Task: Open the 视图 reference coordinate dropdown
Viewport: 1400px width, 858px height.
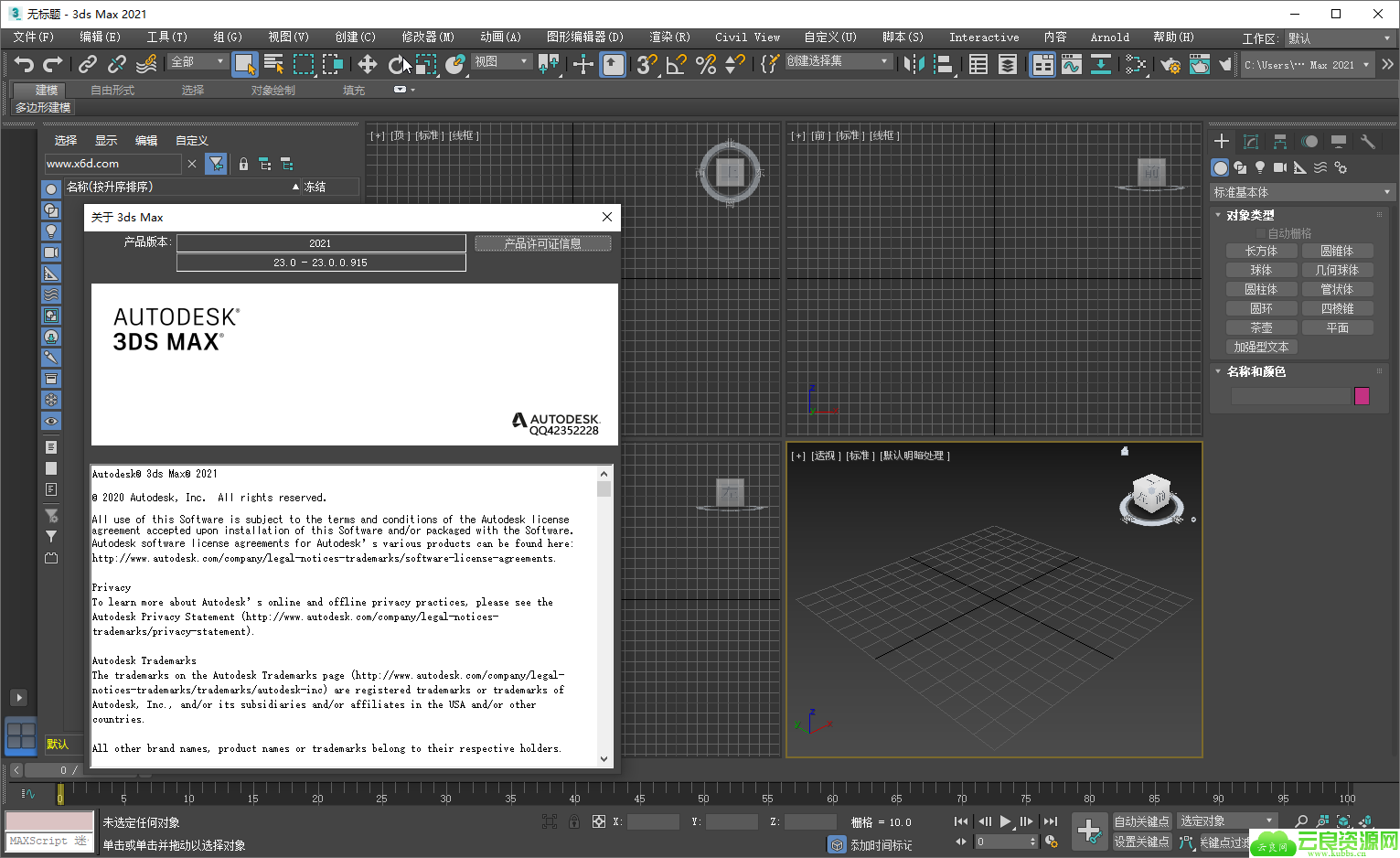Action: [501, 61]
